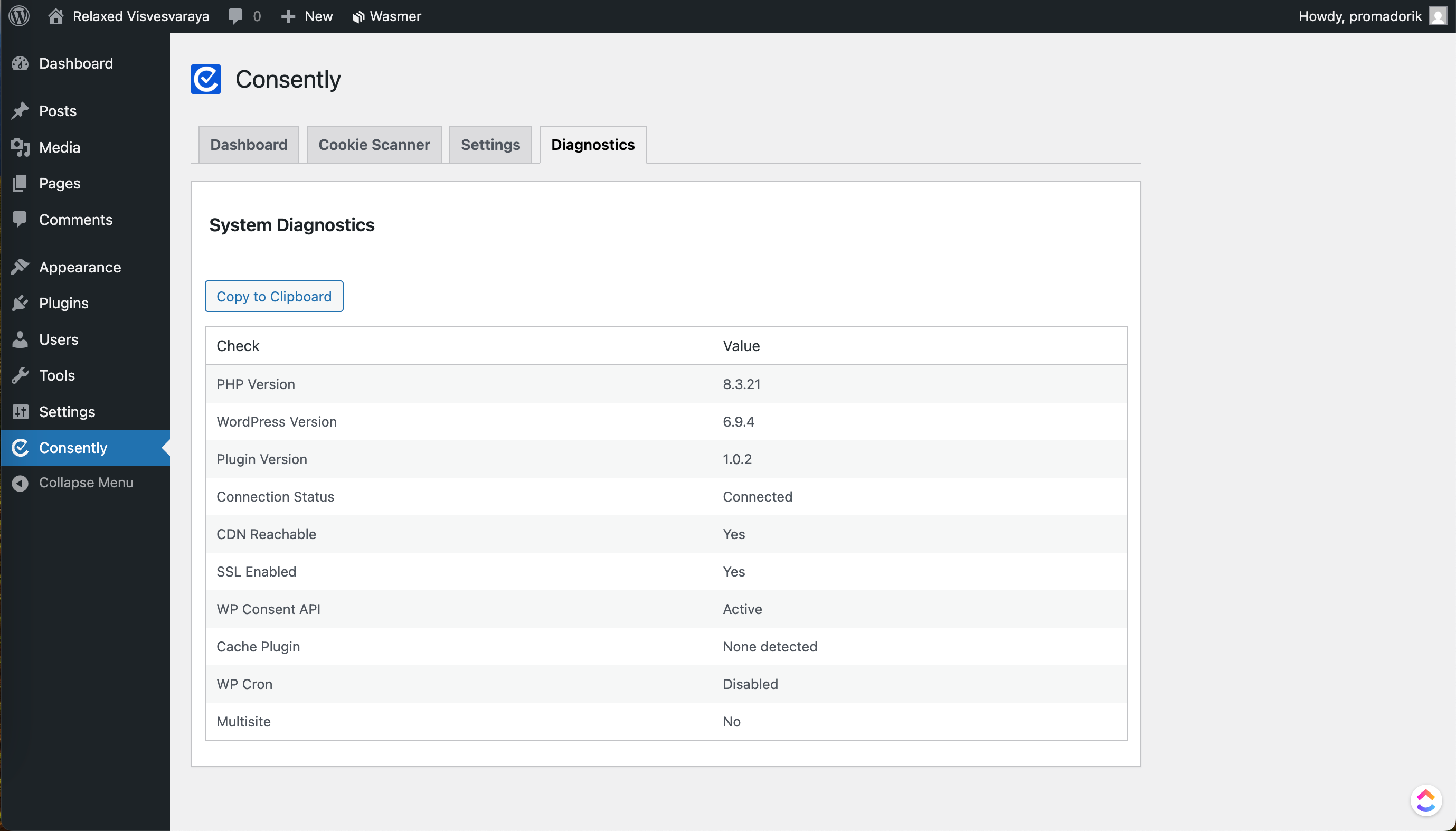Click the Howdy, promadorik account link

[x=1359, y=16]
